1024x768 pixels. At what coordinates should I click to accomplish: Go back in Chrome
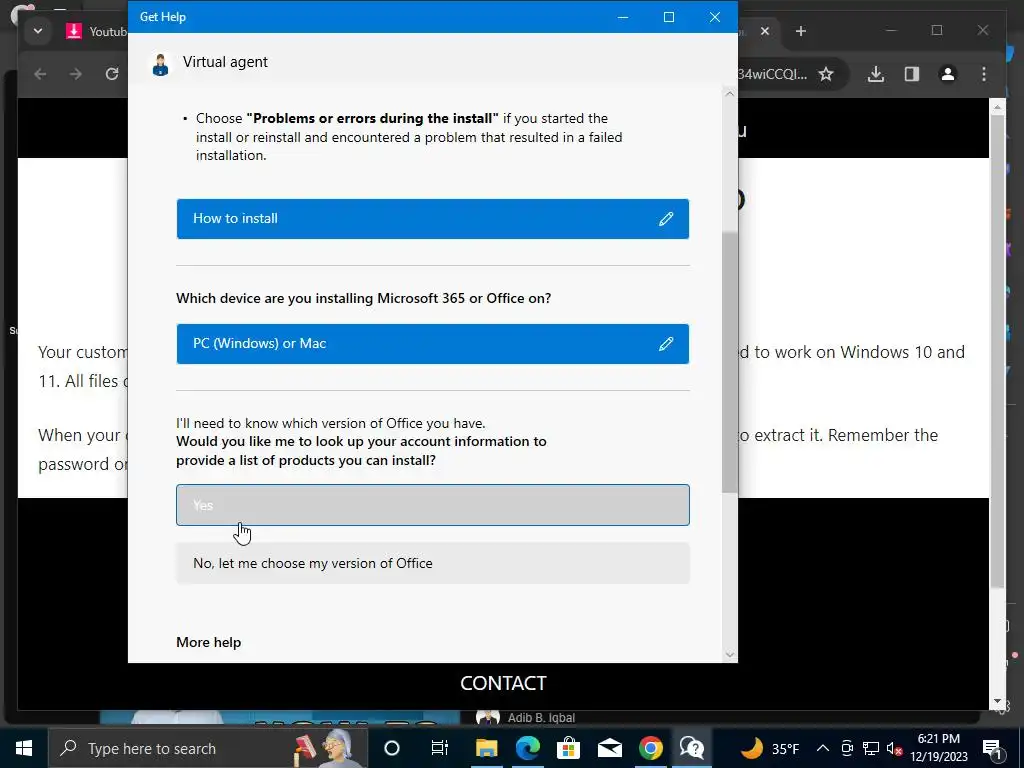tap(40, 74)
